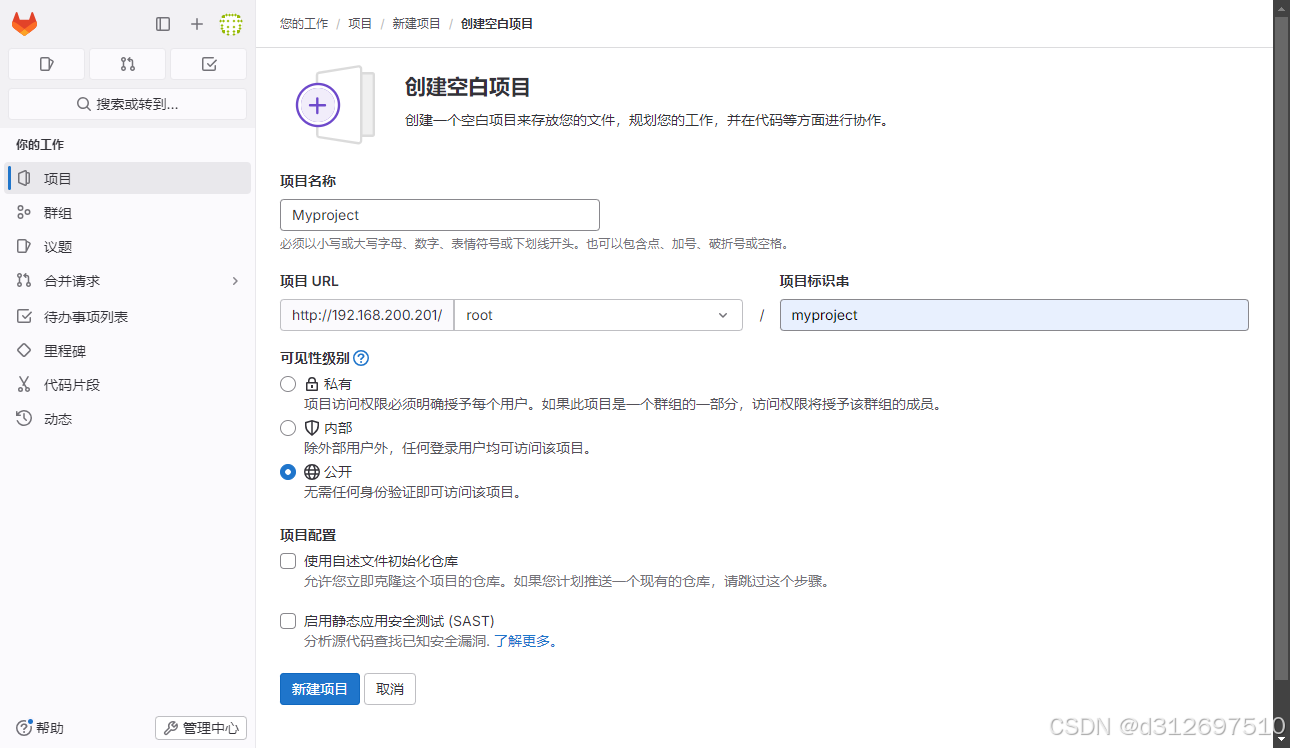Click the search magnifier icon
This screenshot has height=748, width=1290.
pos(84,104)
